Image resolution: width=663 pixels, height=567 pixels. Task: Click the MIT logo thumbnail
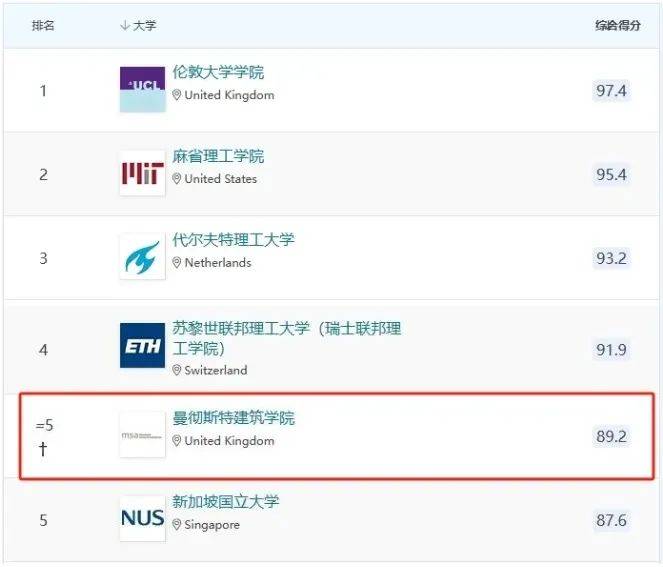(x=142, y=173)
